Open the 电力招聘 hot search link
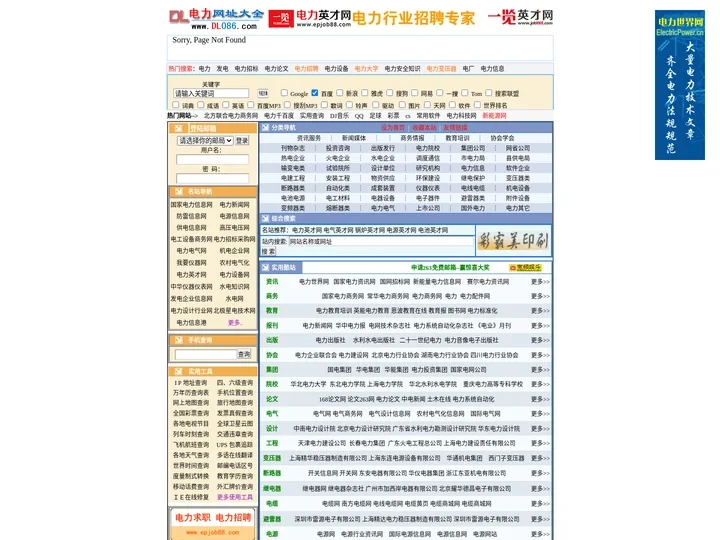 click(x=306, y=68)
